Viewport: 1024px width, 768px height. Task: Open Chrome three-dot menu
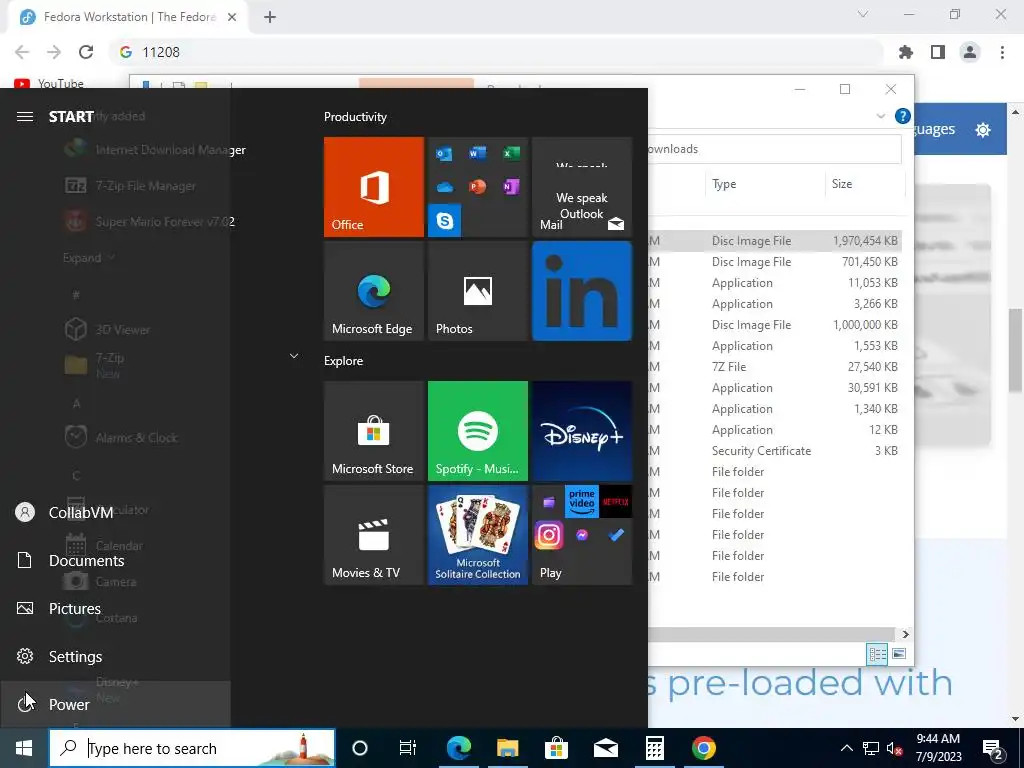click(x=1002, y=52)
